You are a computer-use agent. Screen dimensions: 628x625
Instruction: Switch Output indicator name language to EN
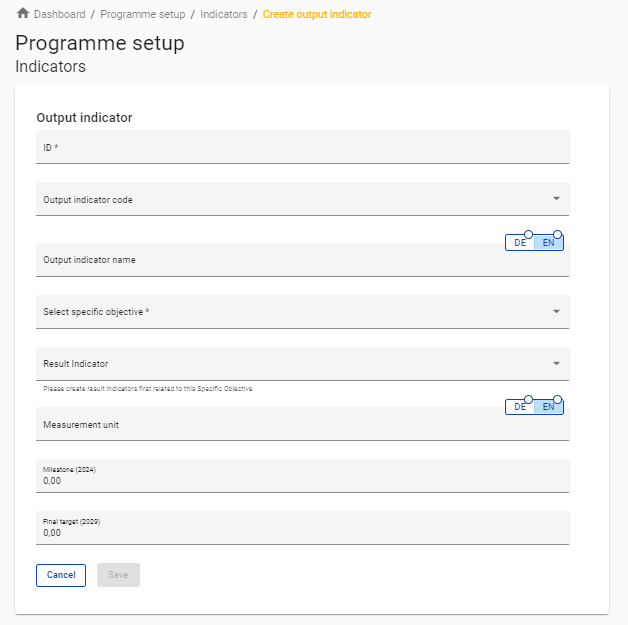548,243
